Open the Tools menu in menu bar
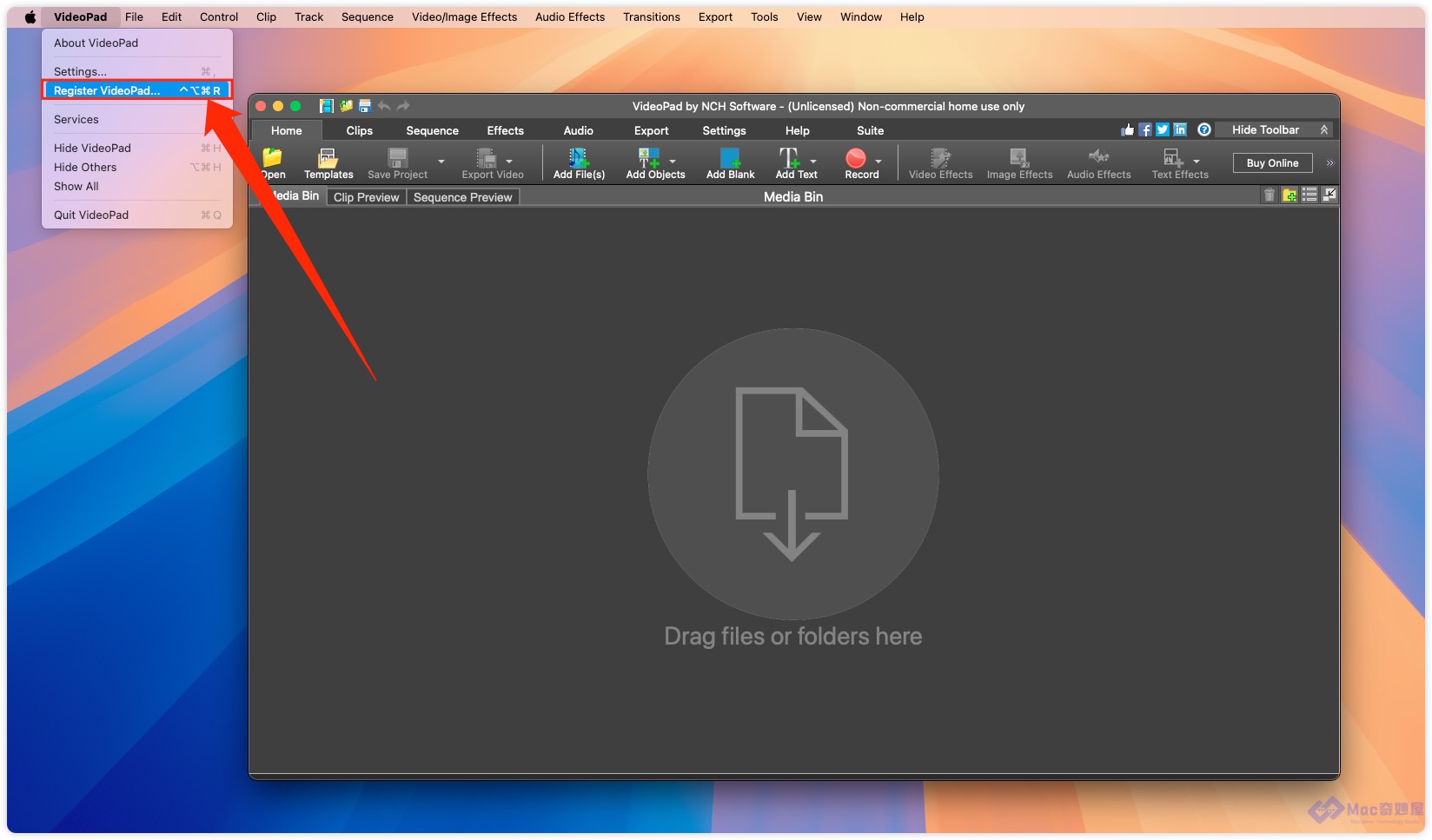The width and height of the screenshot is (1432, 840). pyautogui.click(x=764, y=17)
